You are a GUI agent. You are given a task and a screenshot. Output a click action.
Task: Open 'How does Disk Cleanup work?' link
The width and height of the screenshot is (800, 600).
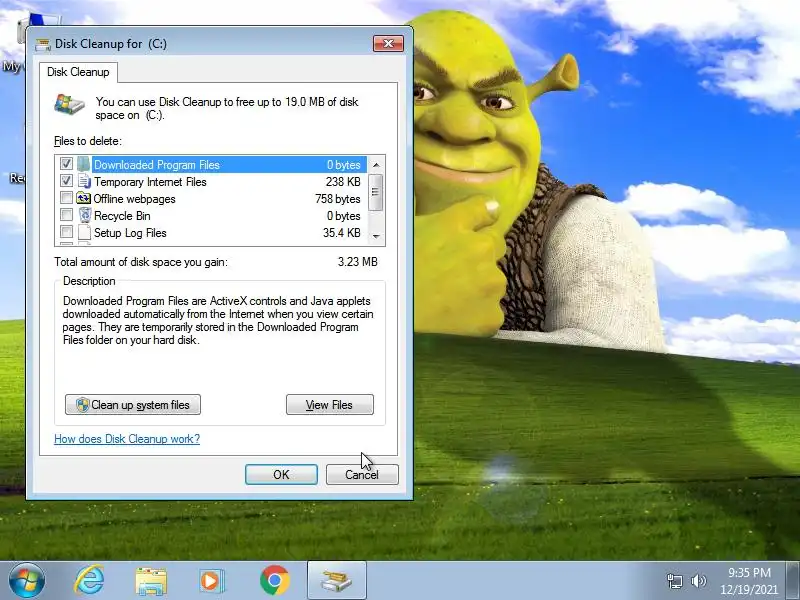click(127, 439)
